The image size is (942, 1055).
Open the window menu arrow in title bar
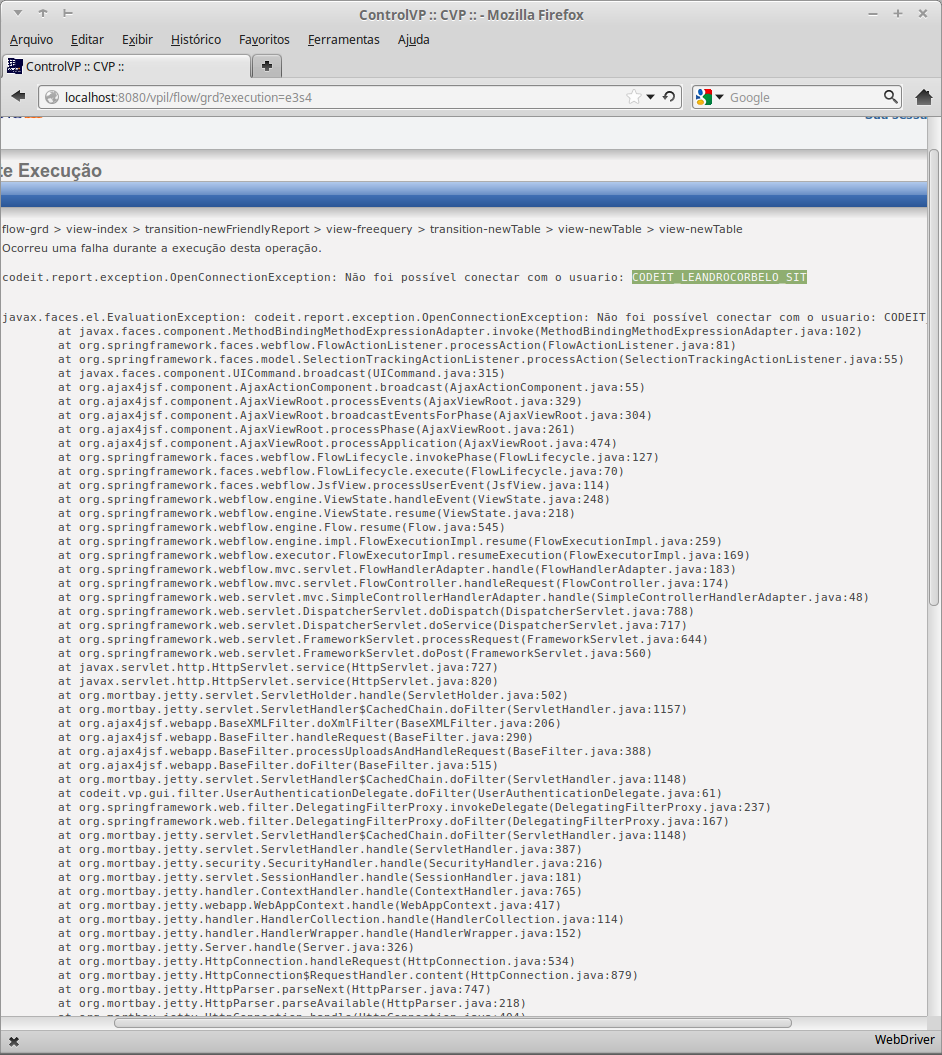click(18, 13)
